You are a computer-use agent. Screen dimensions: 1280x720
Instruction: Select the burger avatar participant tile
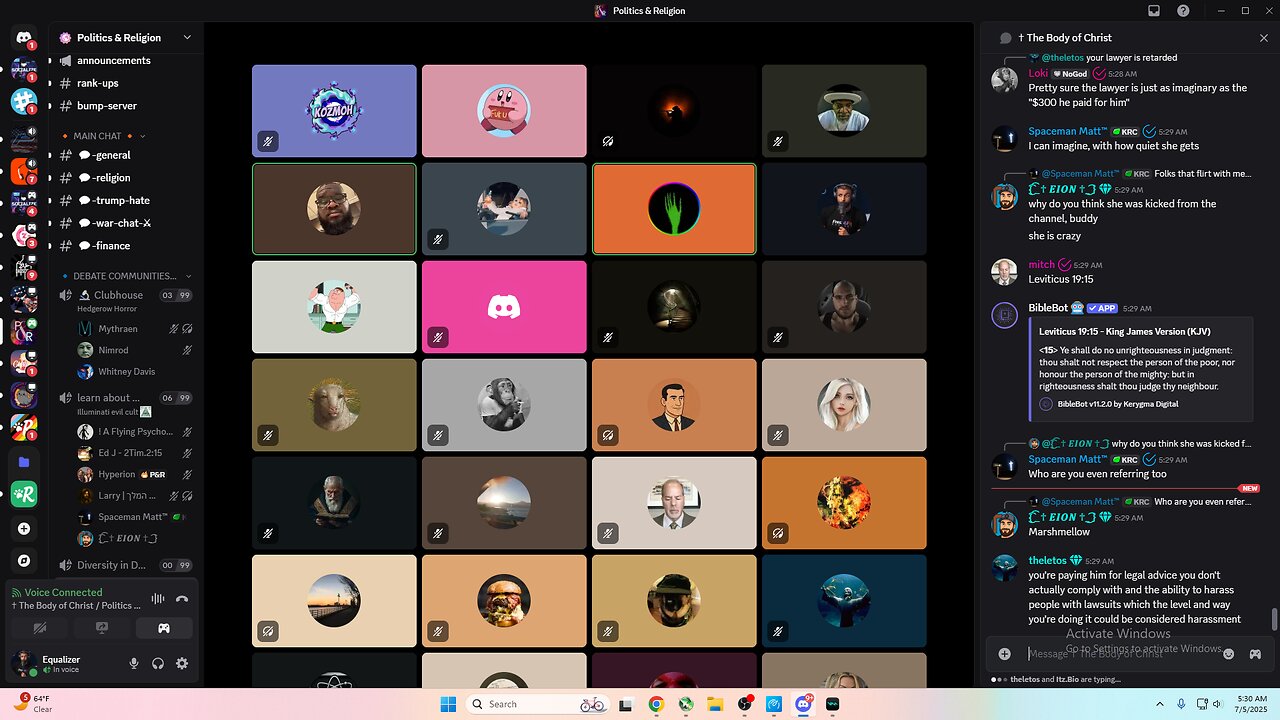click(x=504, y=601)
